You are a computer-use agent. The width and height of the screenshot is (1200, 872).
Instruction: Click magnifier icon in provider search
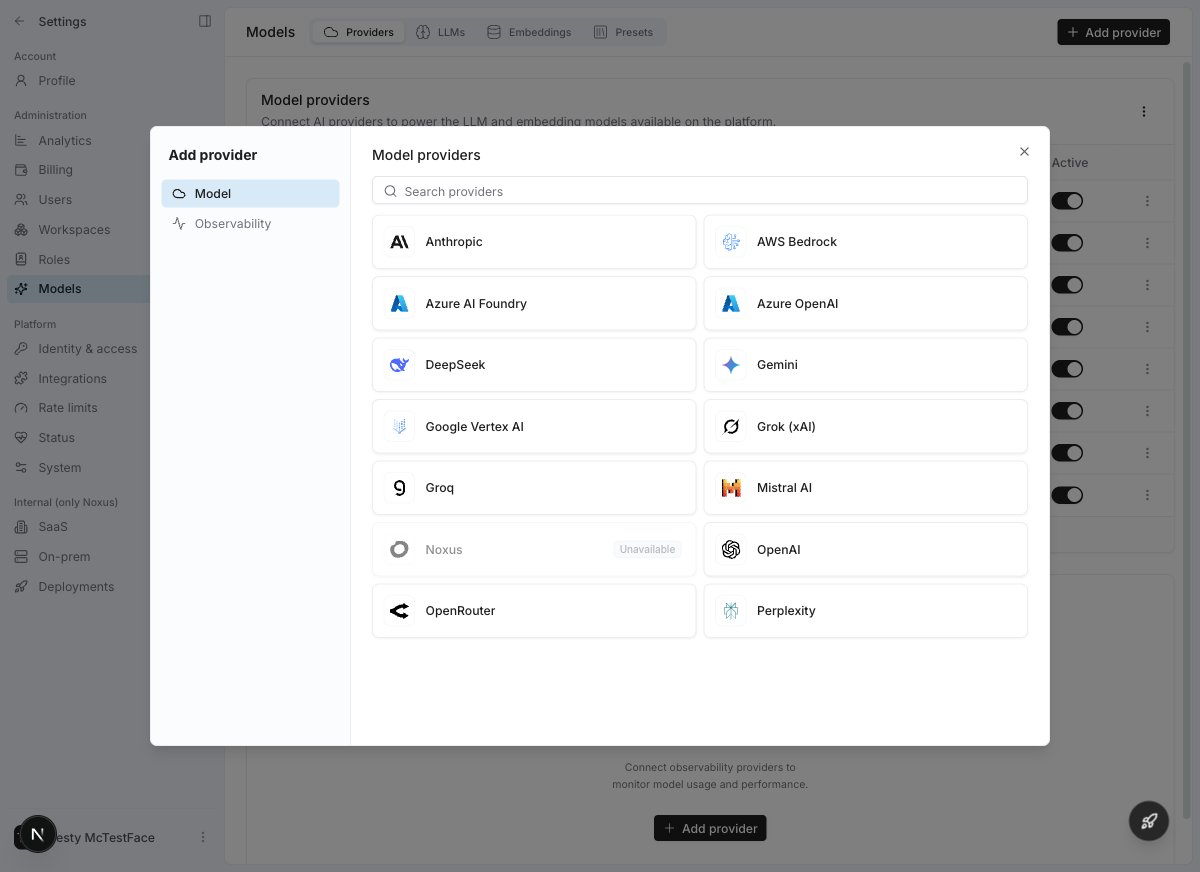[391, 191]
